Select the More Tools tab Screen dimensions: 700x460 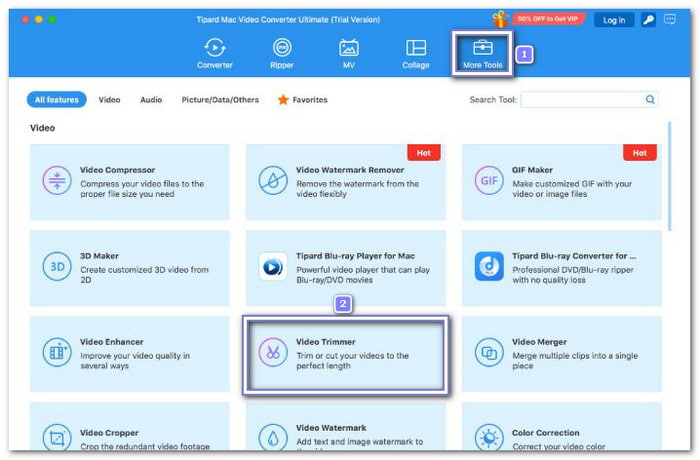[x=483, y=54]
